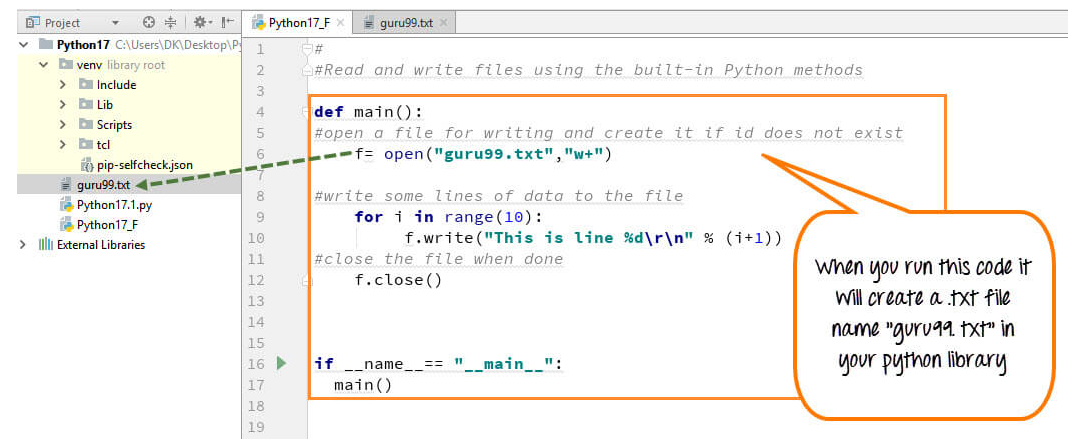Select guru99.txt in the project tree

[x=103, y=185]
